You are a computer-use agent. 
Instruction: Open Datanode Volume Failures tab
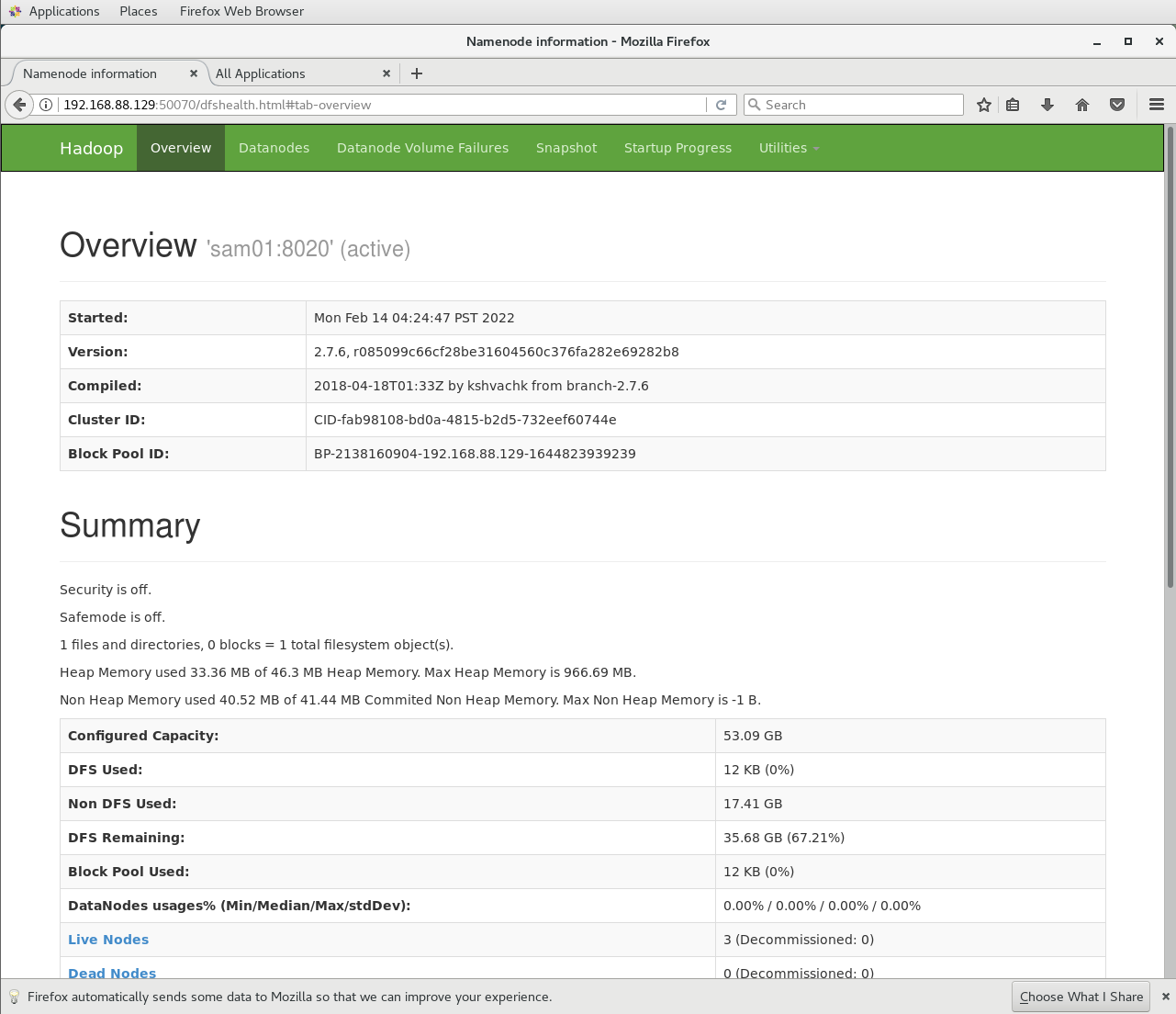pos(422,148)
